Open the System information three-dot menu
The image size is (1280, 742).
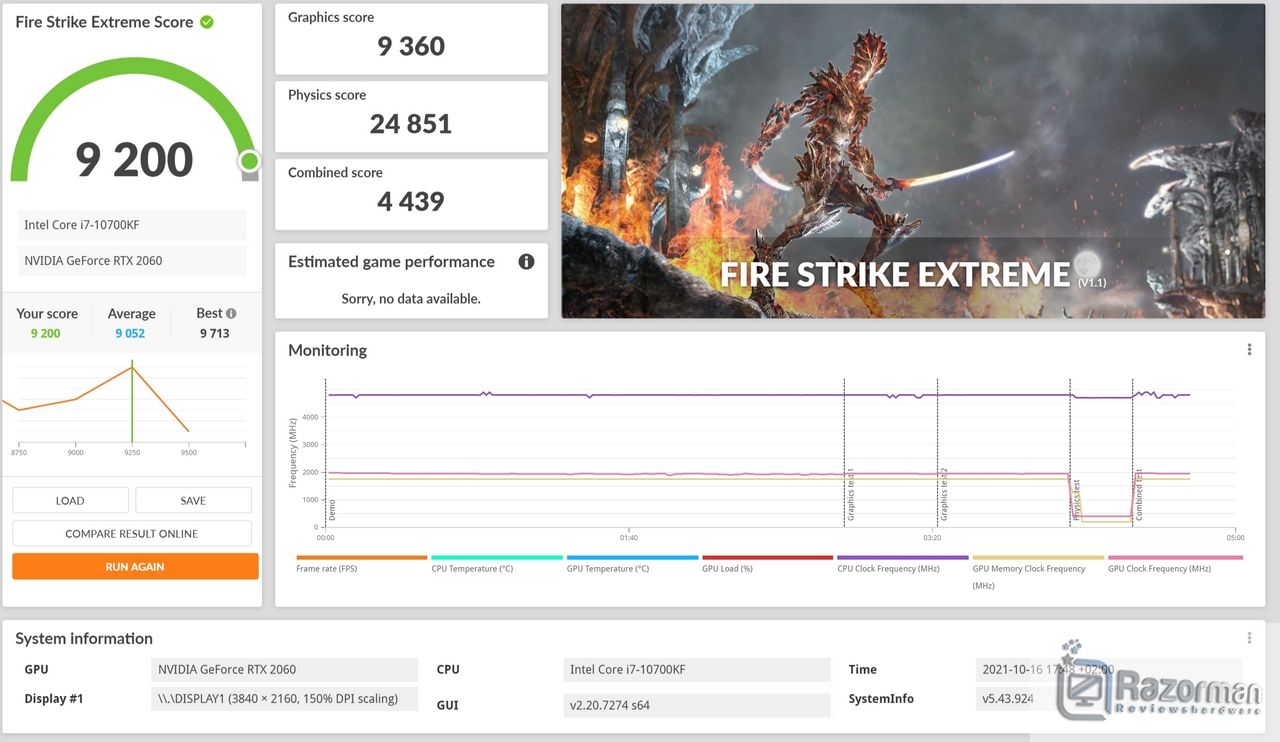(1249, 638)
